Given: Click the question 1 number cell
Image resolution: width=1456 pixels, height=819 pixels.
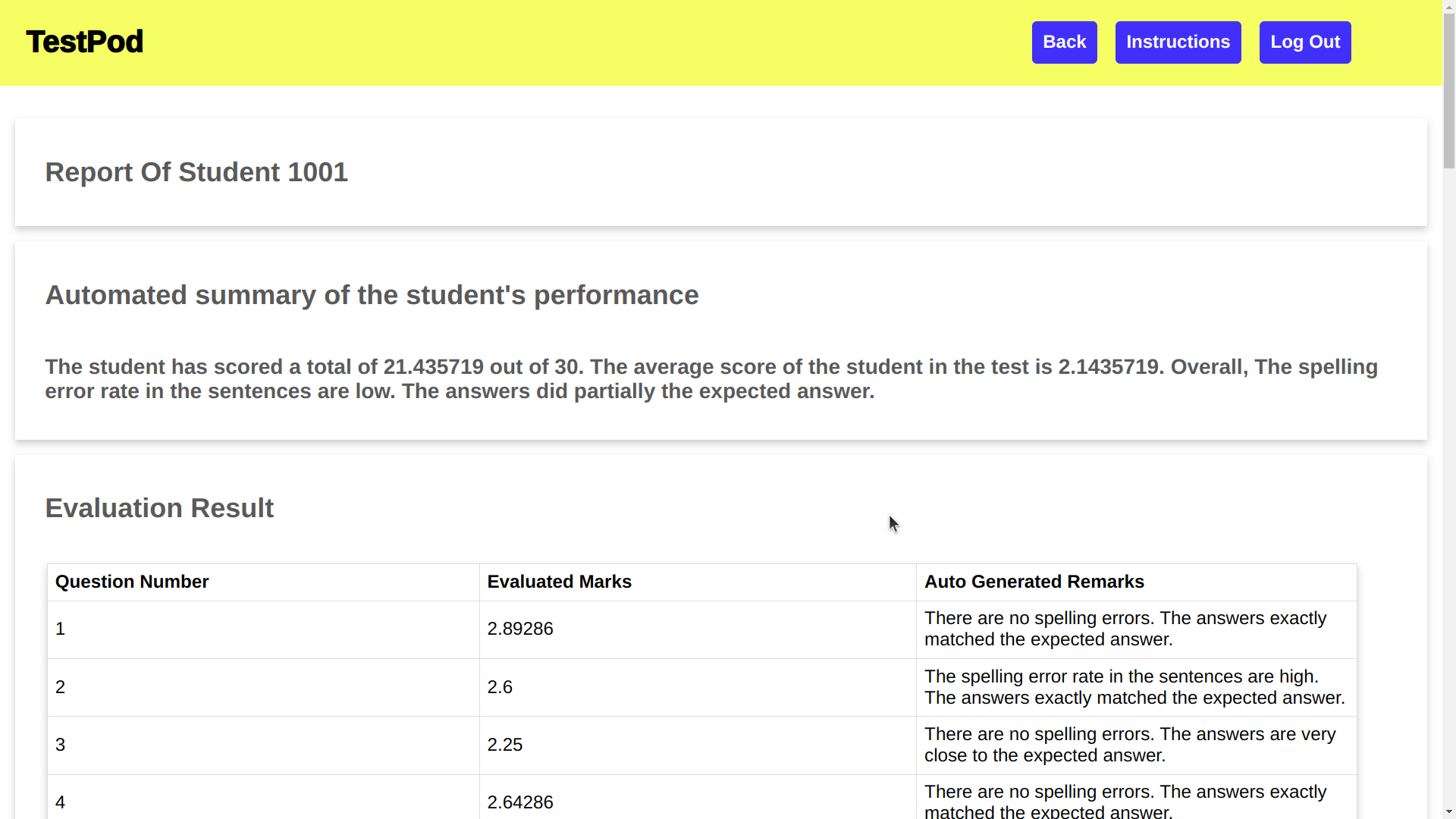Looking at the screenshot, I should click(61, 629).
